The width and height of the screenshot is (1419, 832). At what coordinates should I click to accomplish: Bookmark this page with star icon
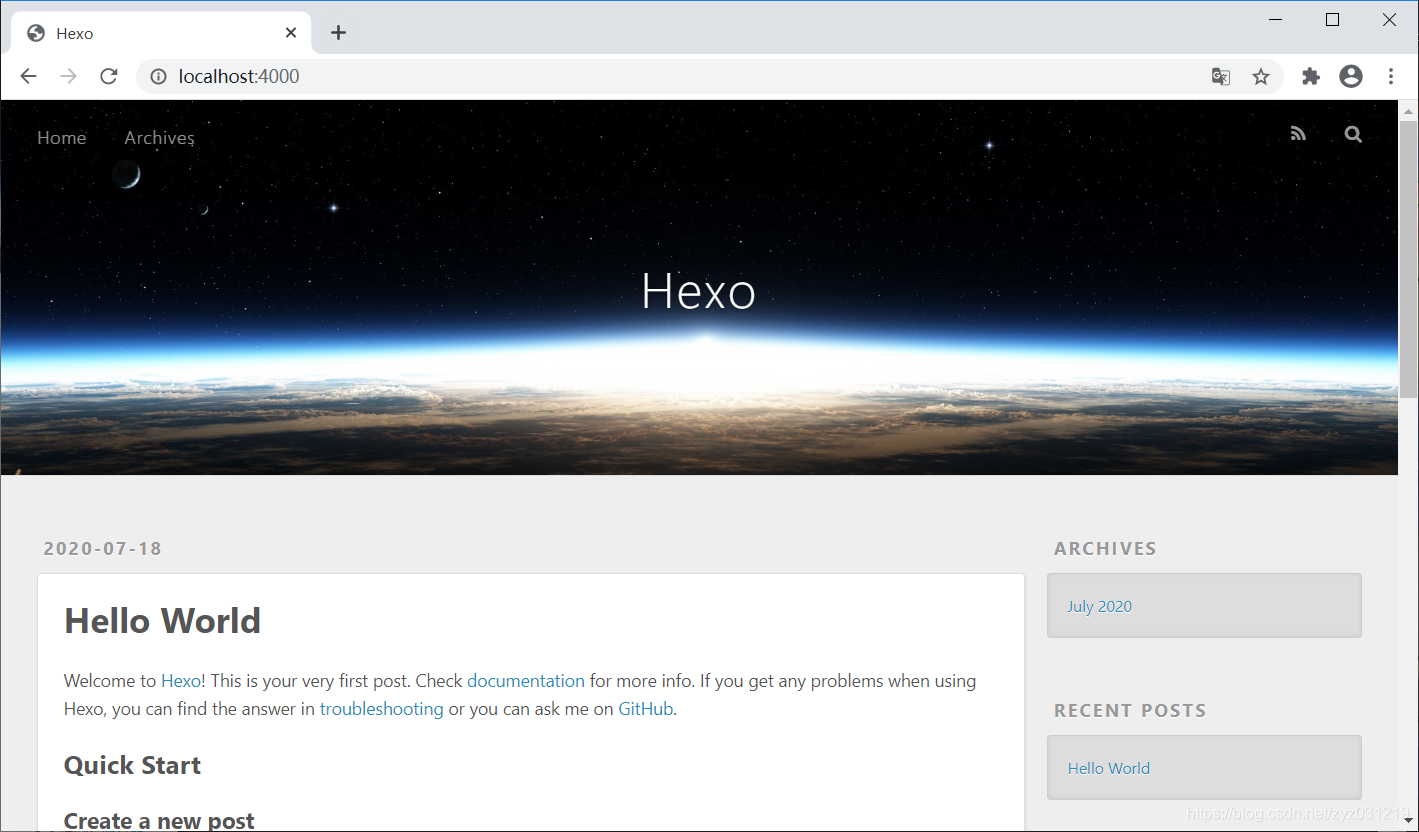(1261, 77)
